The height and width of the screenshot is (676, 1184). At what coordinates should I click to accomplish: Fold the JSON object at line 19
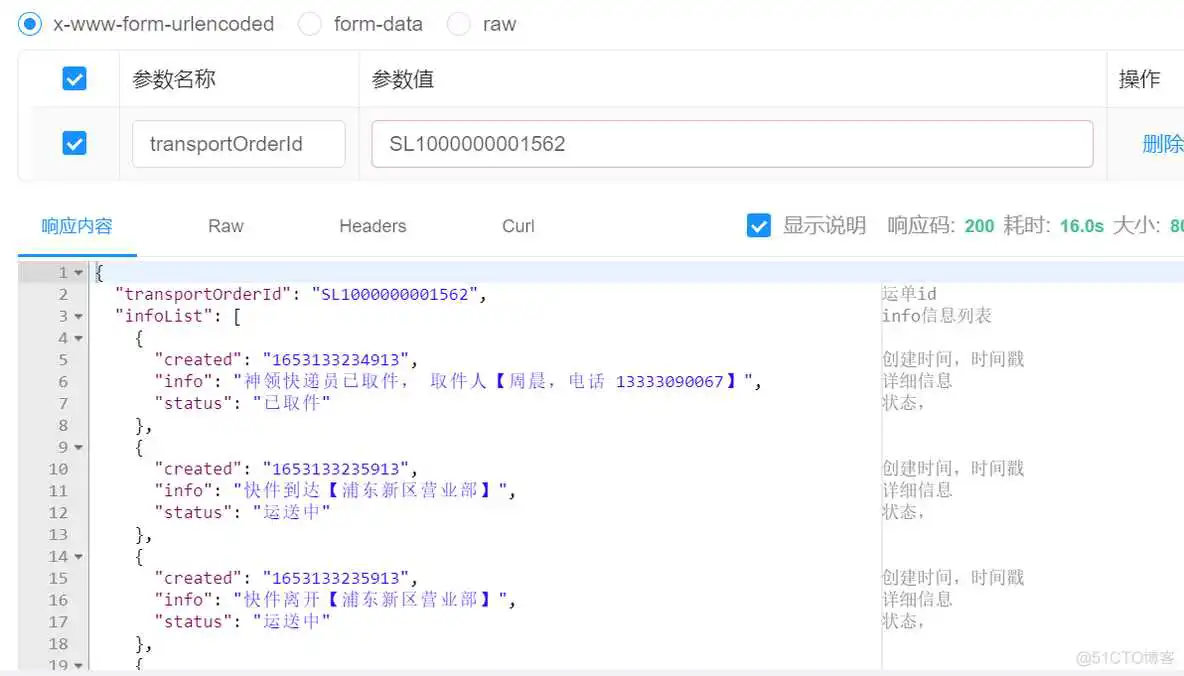78,664
